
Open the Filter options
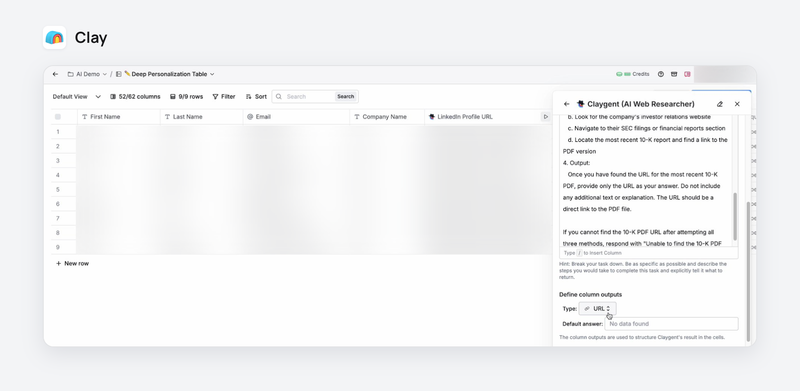(224, 96)
